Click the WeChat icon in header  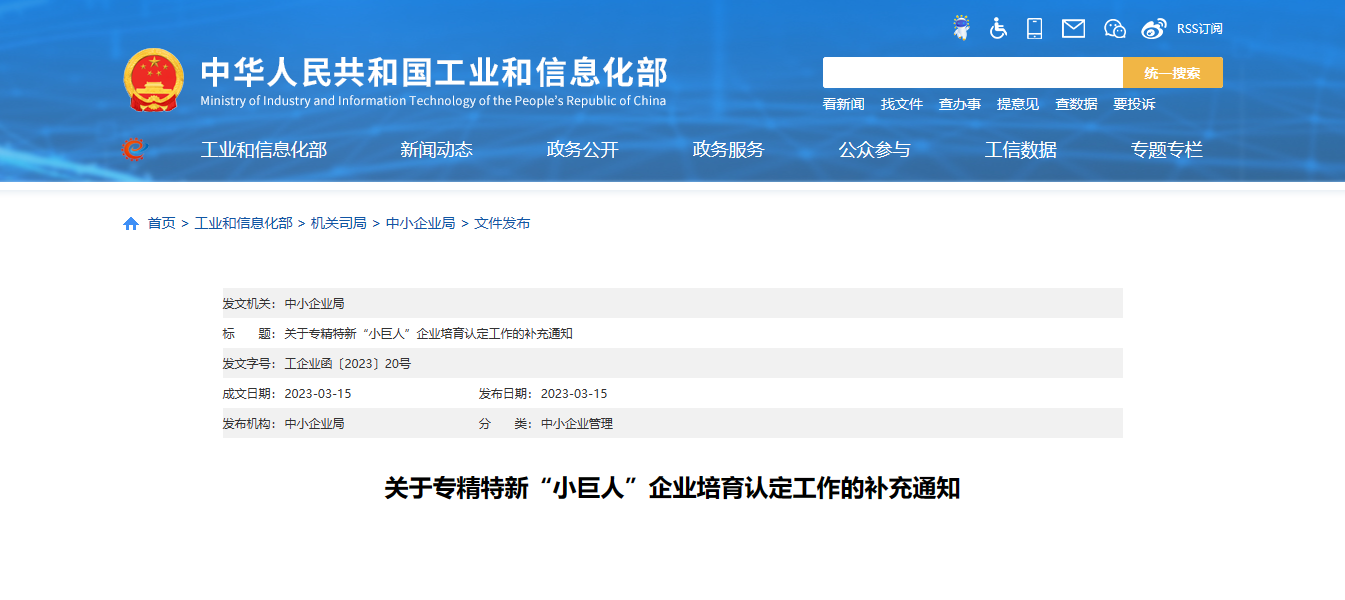tap(1114, 28)
